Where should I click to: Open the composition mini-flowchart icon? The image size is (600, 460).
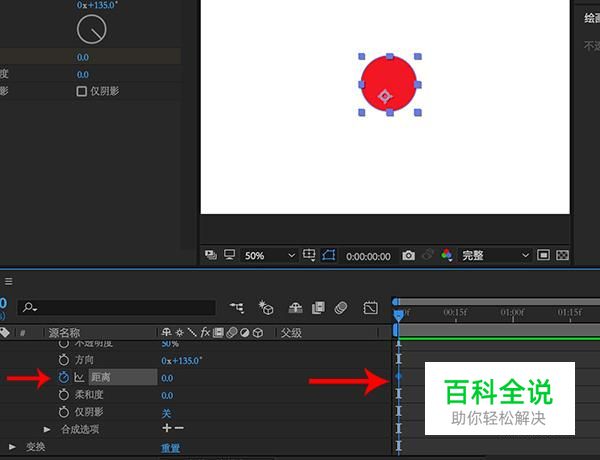pyautogui.click(x=237, y=307)
